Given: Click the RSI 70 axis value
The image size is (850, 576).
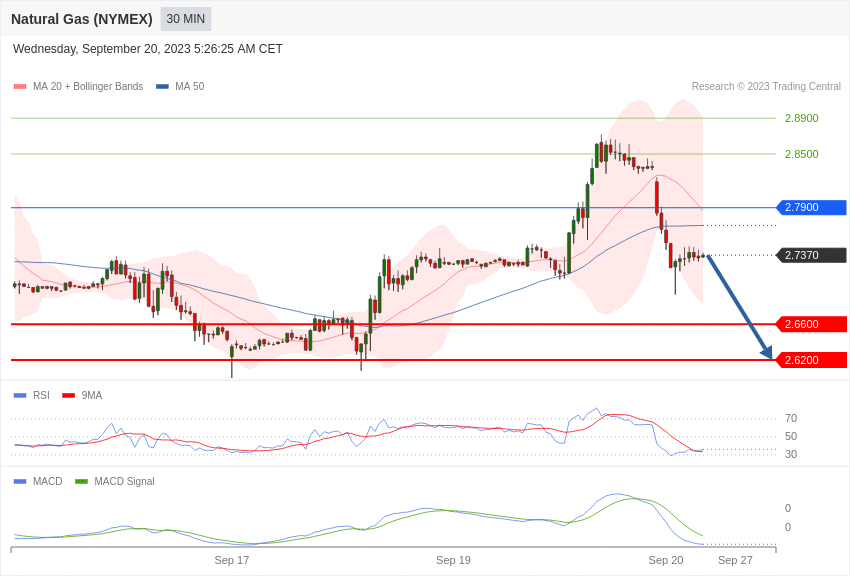Looking at the screenshot, I should tap(791, 418).
